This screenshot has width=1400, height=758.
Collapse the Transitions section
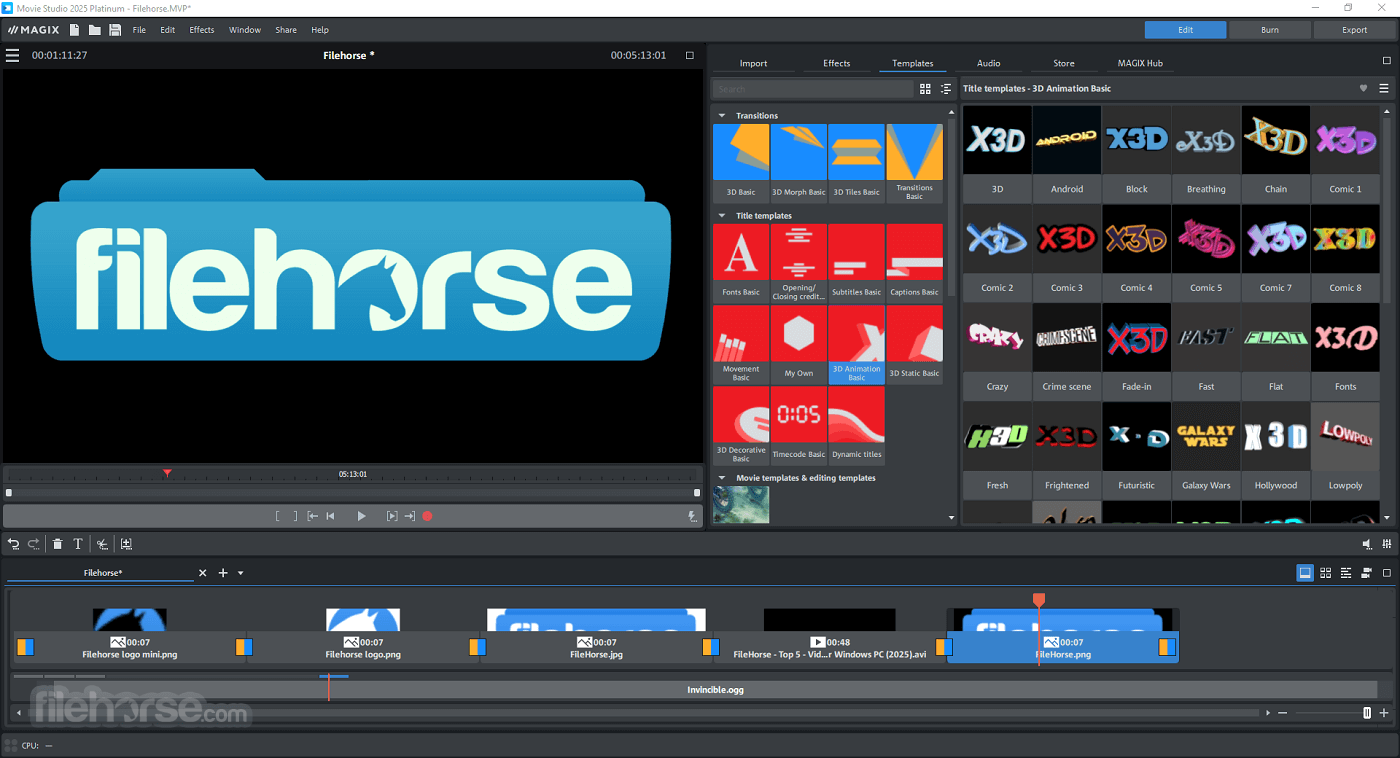722,115
